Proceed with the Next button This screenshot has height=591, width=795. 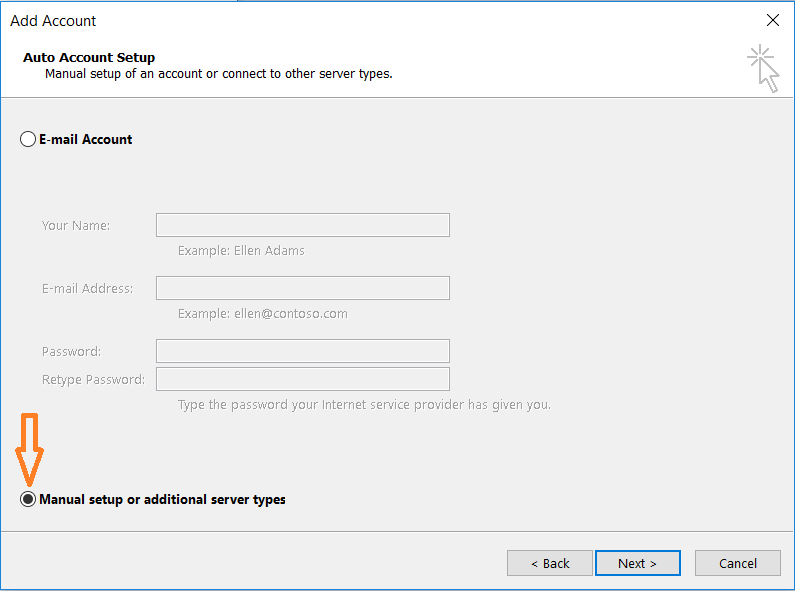(x=638, y=563)
